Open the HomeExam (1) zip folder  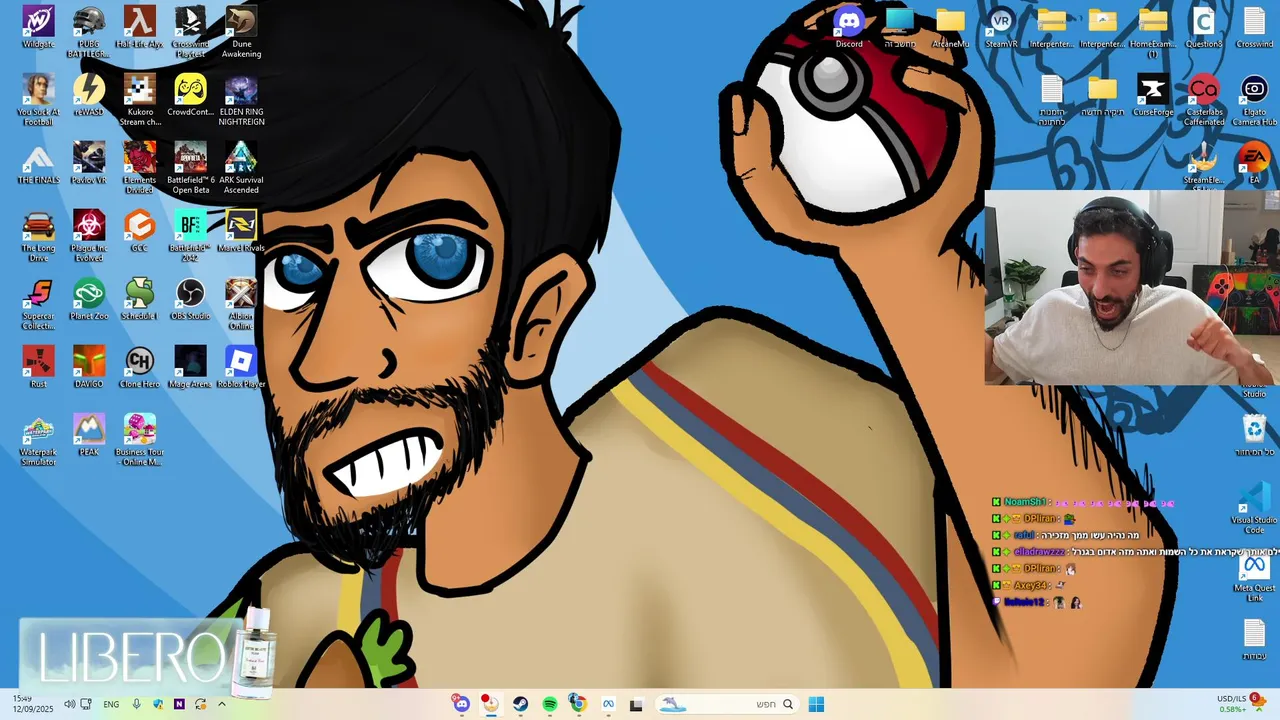pyautogui.click(x=1153, y=31)
